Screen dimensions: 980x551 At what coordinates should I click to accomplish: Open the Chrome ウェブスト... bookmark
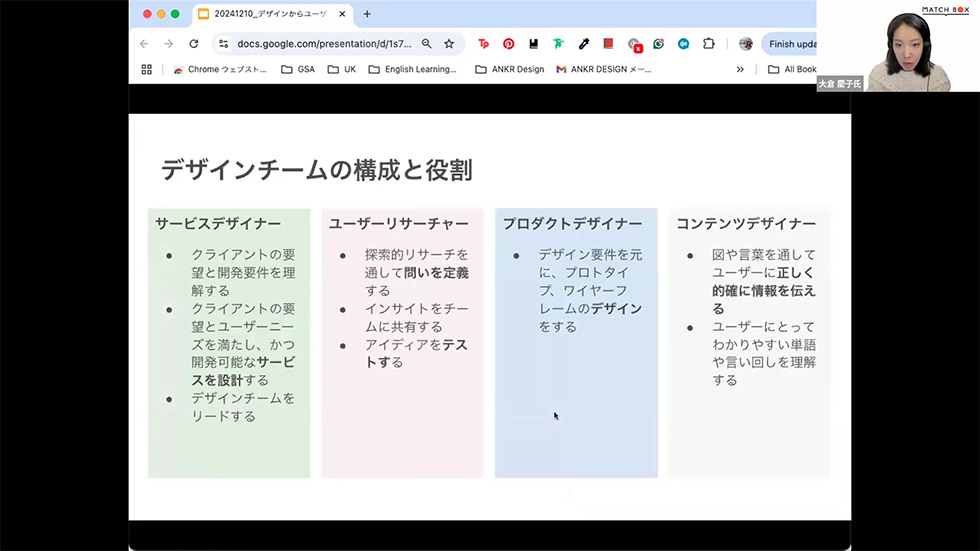click(x=220, y=69)
